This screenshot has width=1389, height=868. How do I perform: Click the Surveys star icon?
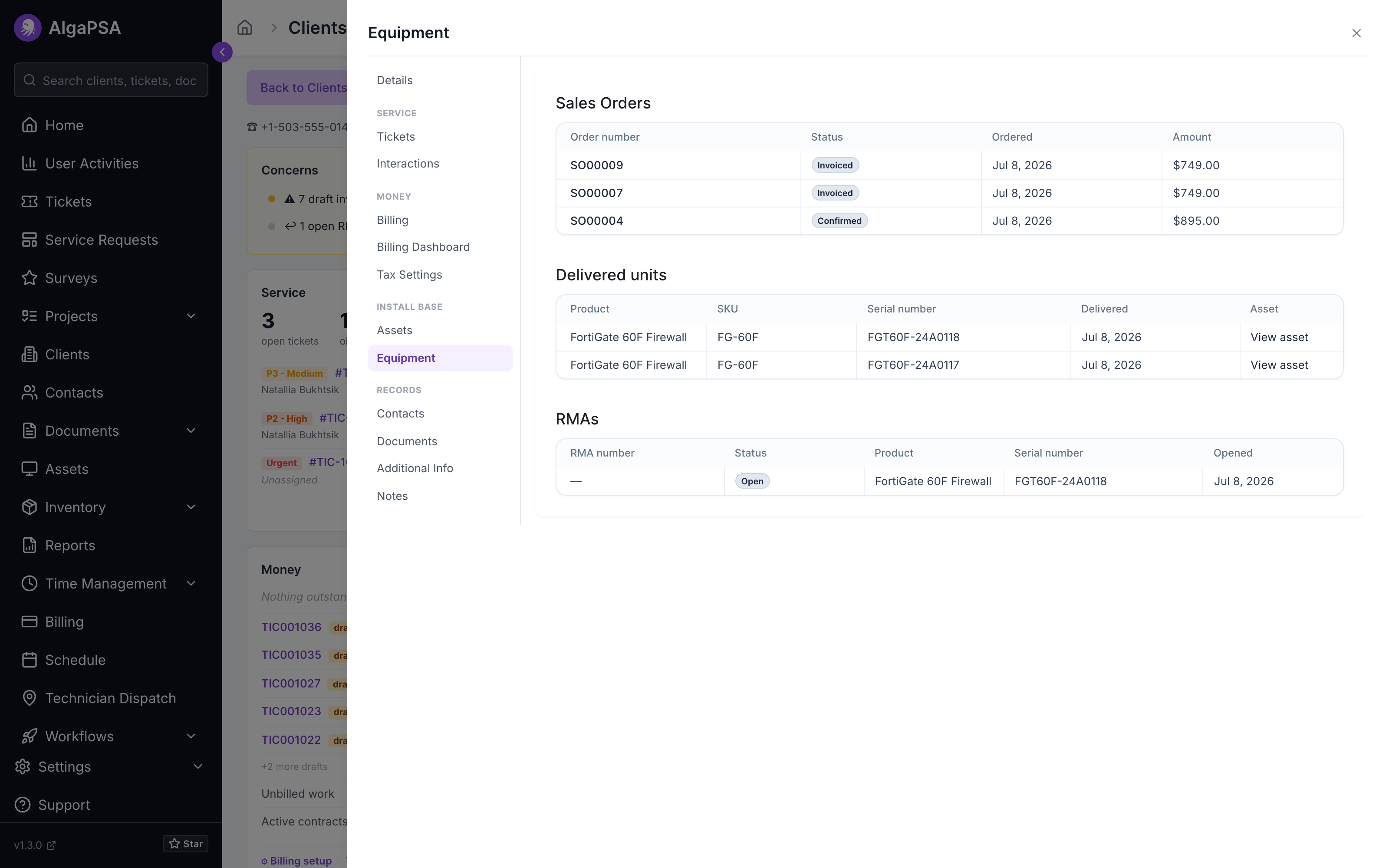tap(29, 278)
